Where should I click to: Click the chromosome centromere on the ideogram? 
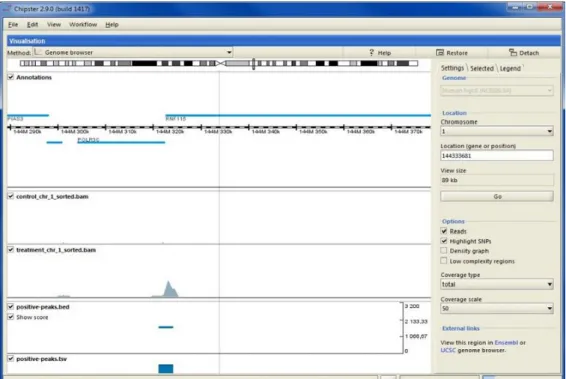[x=220, y=64]
